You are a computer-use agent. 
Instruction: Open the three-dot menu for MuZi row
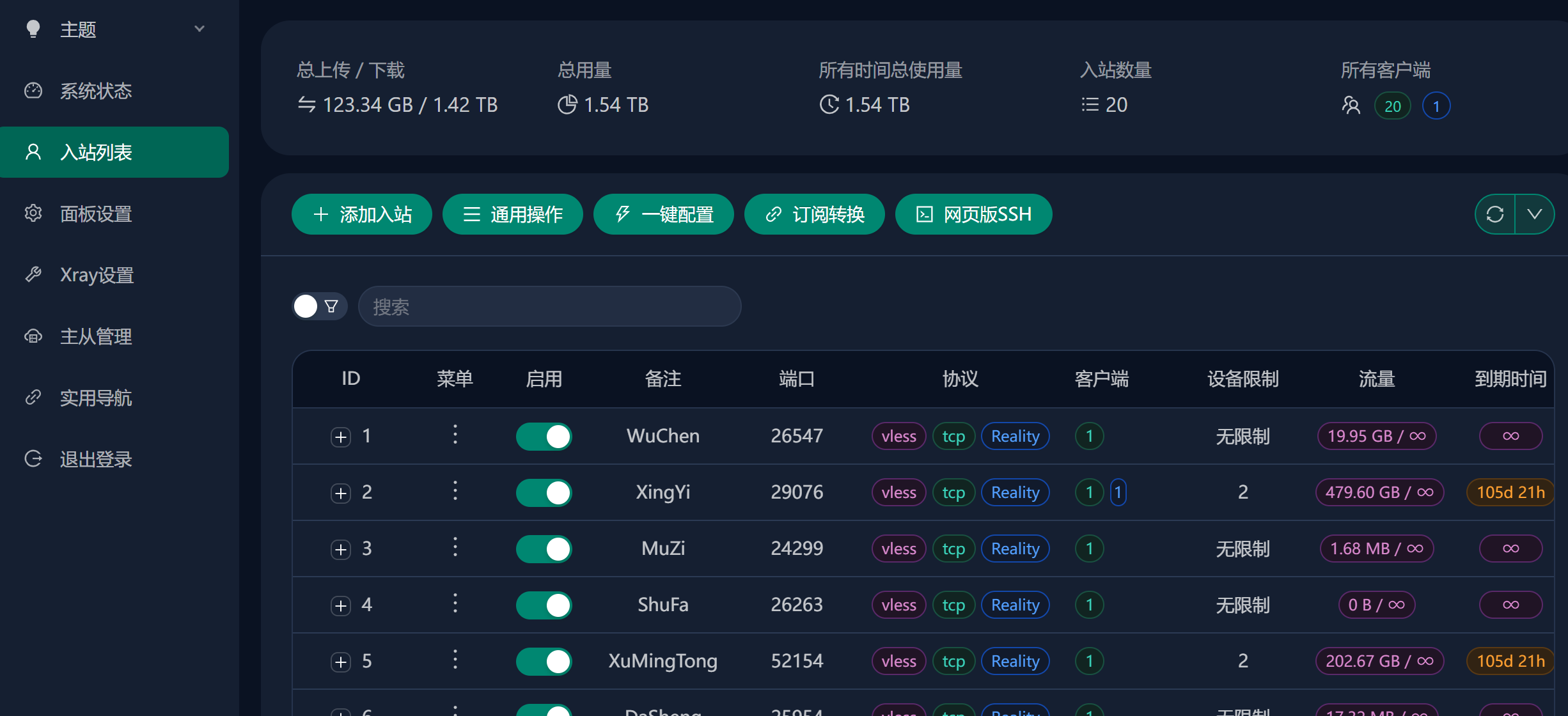455,547
